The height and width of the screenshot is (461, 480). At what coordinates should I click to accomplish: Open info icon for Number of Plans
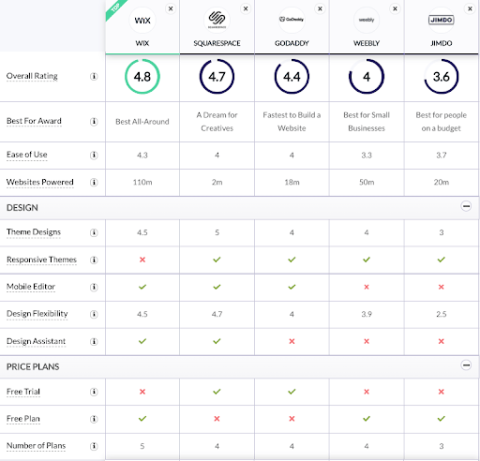(x=94, y=446)
